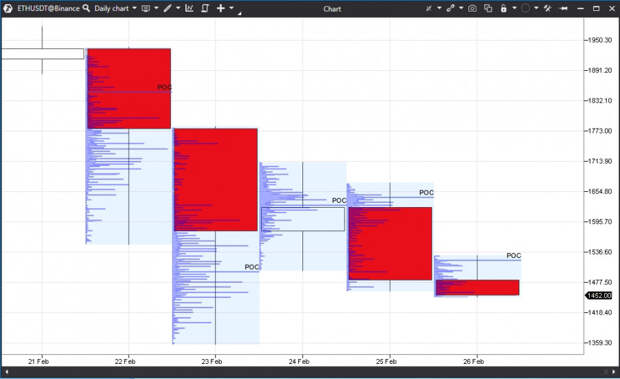Click the scroll-shaped toolbar icon
The image size is (620, 379).
(x=205, y=8)
